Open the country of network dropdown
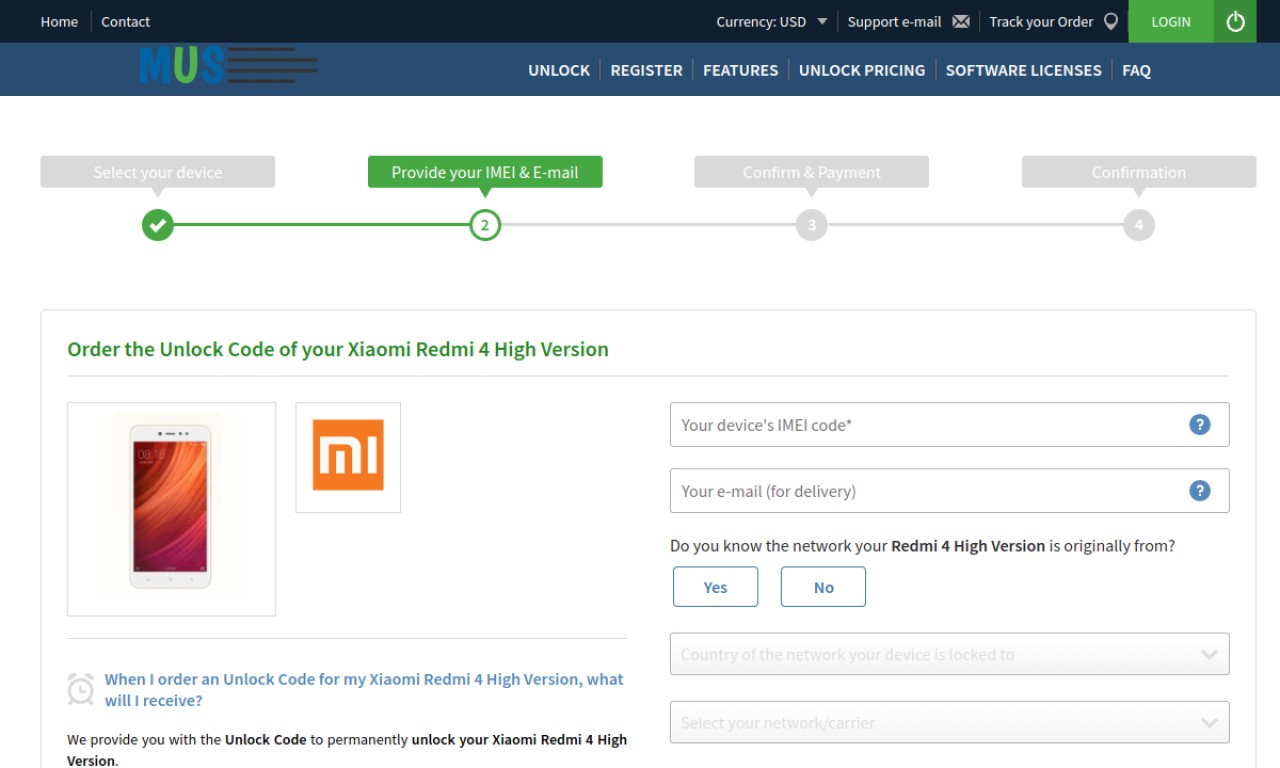The image size is (1280, 768). point(949,654)
